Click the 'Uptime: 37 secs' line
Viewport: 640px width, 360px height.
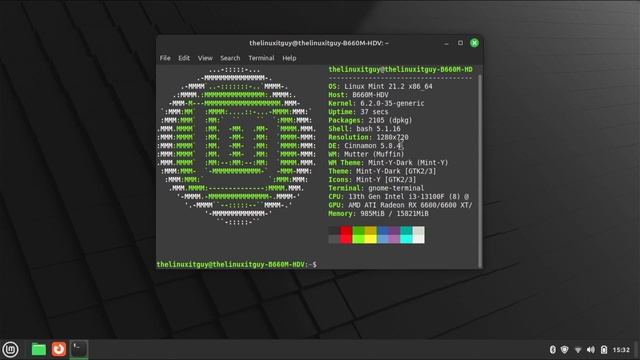tap(358, 112)
